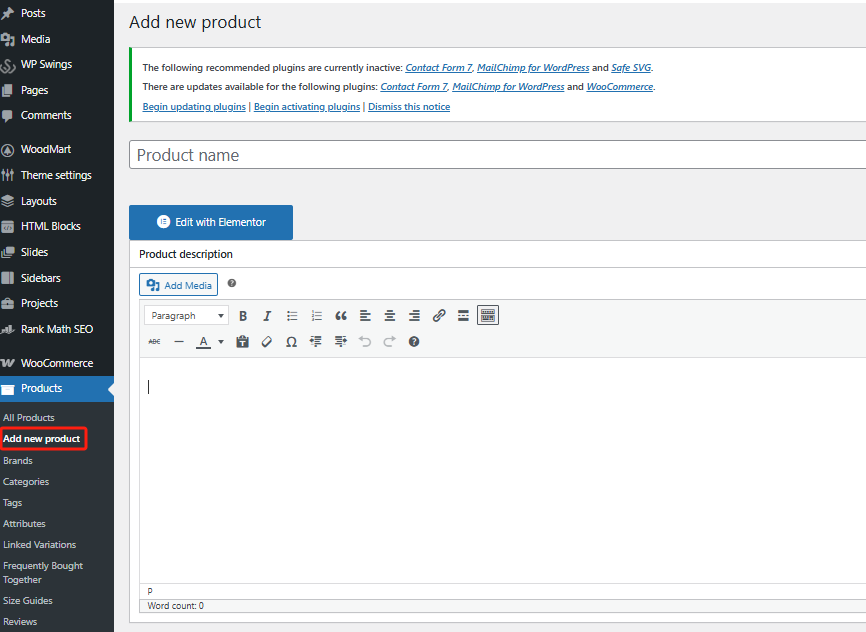Toggle strikethrough formatting
866x632 pixels.
(x=154, y=342)
